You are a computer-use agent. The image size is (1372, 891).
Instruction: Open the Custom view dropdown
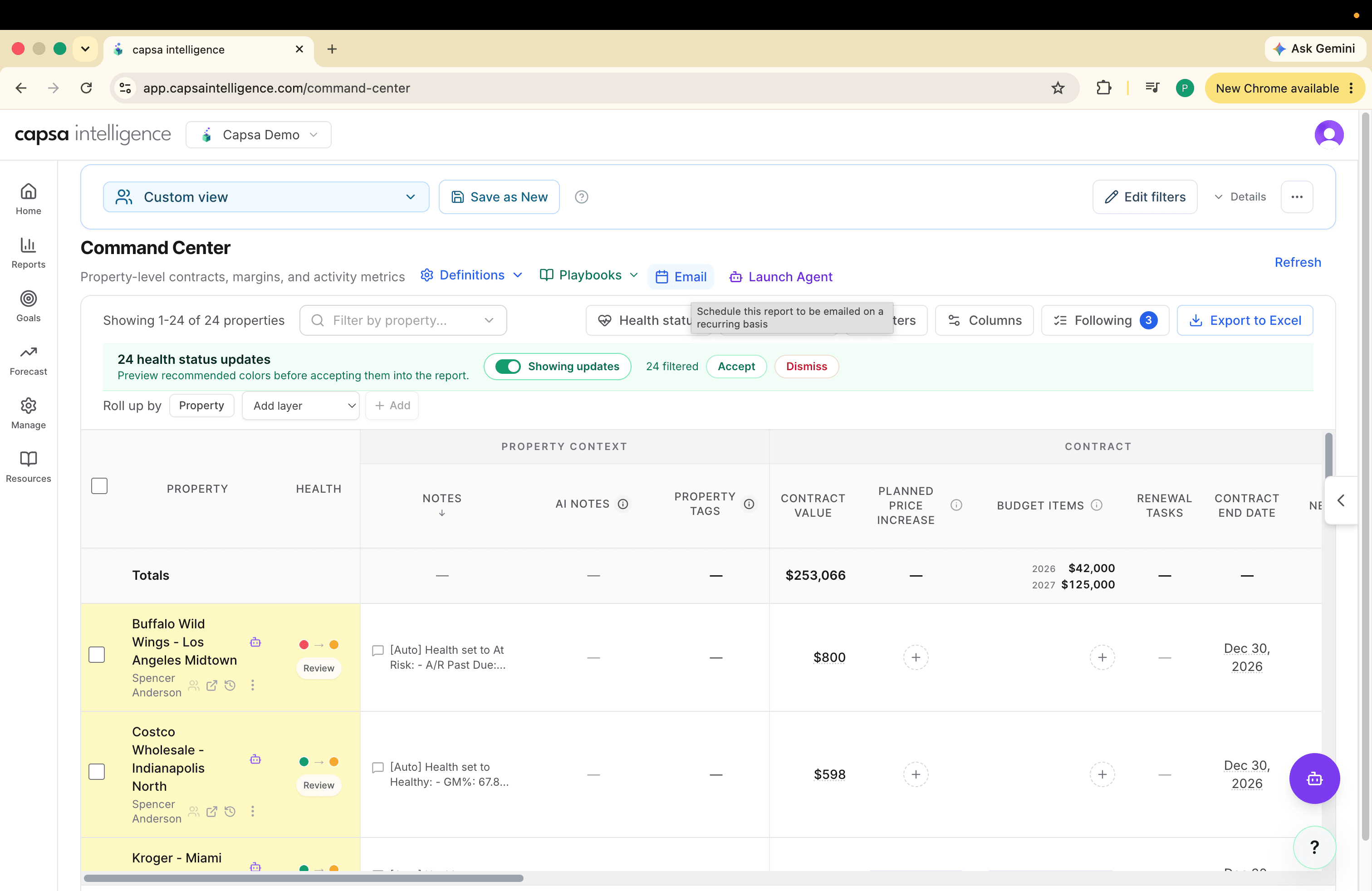266,197
